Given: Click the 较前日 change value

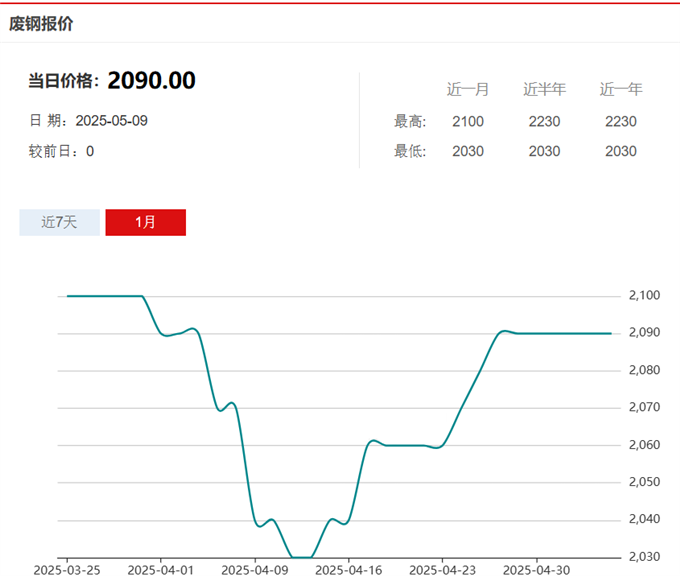Looking at the screenshot, I should pos(90,151).
